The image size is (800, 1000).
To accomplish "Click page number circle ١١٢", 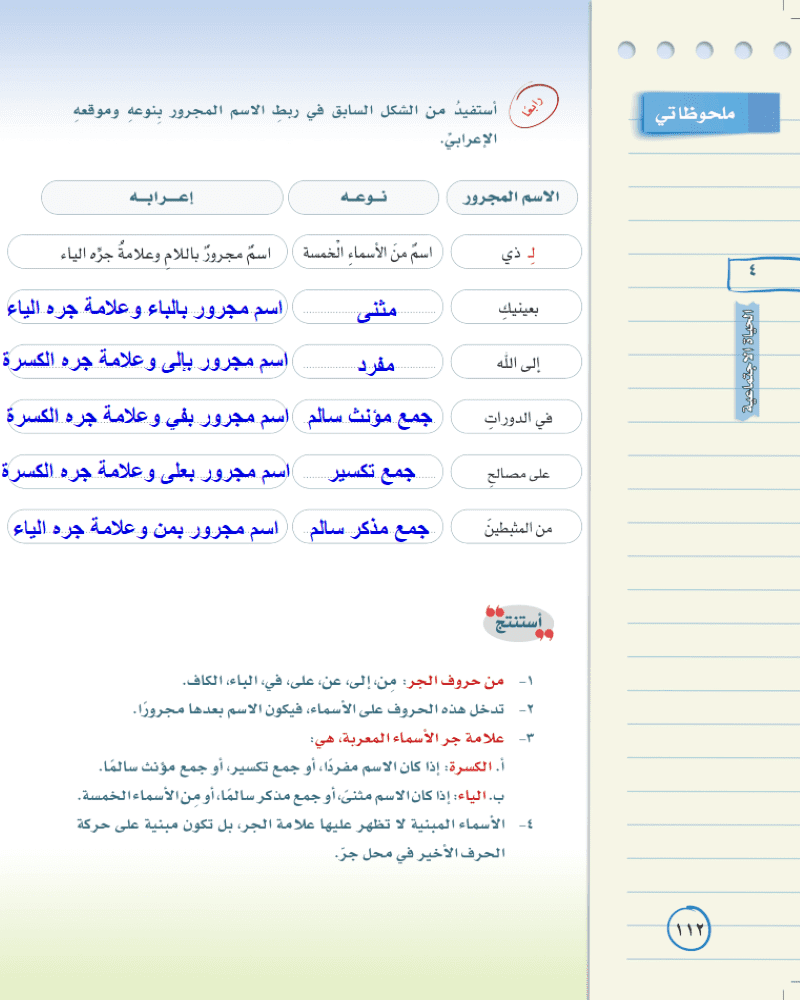I will [x=688, y=929].
